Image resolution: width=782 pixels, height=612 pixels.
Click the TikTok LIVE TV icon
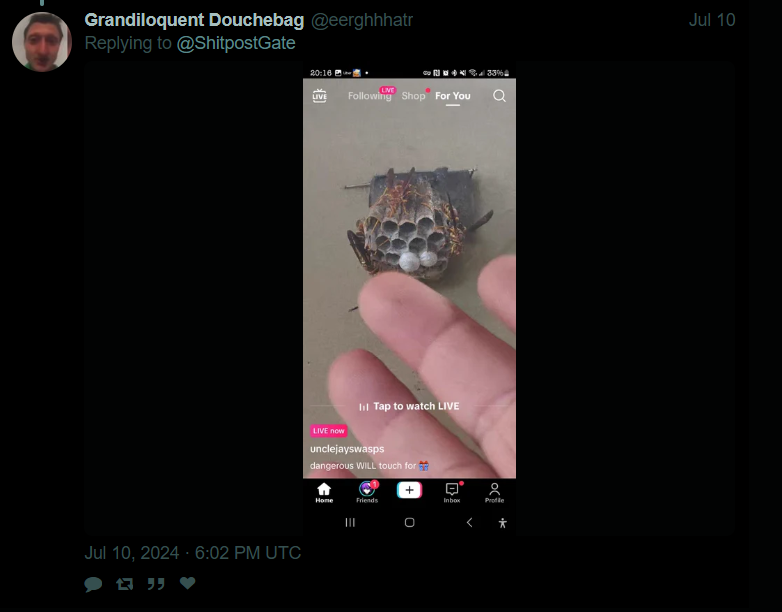coord(320,96)
